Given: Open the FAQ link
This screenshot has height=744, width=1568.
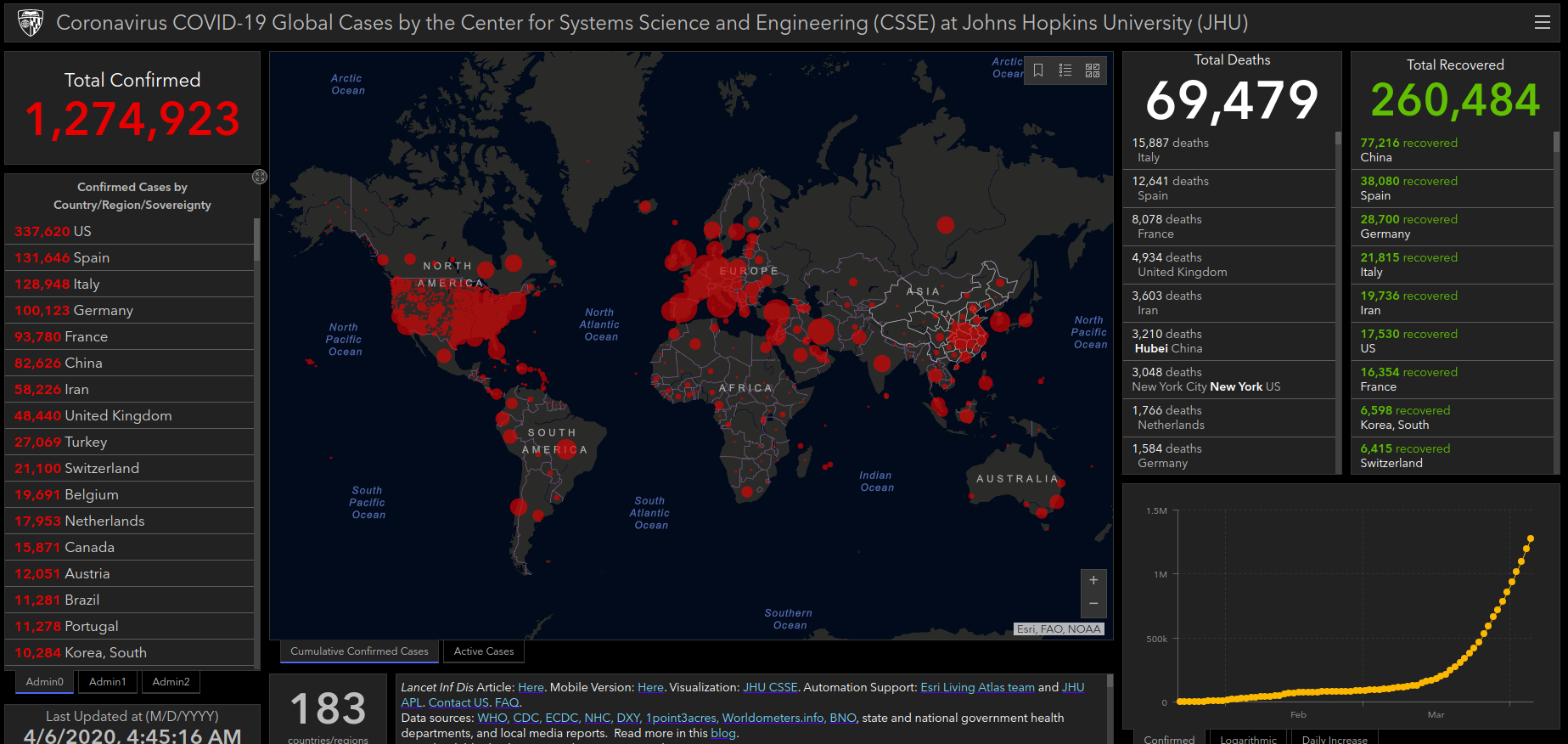Looking at the screenshot, I should [506, 702].
